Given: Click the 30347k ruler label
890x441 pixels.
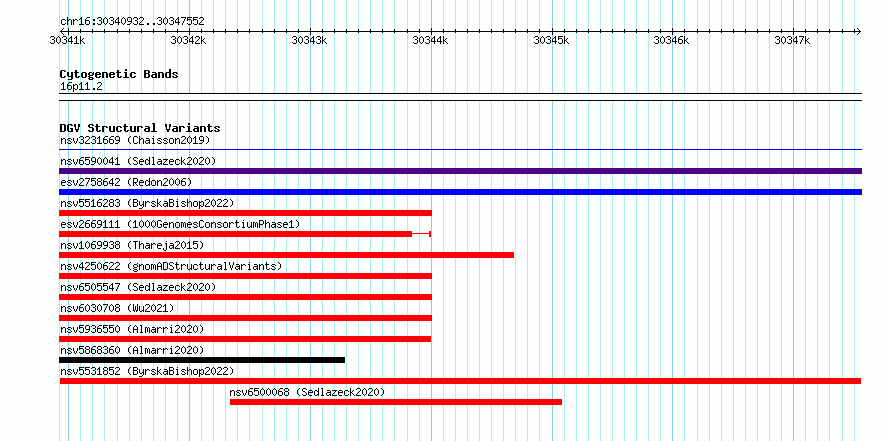Looking at the screenshot, I should point(793,40).
